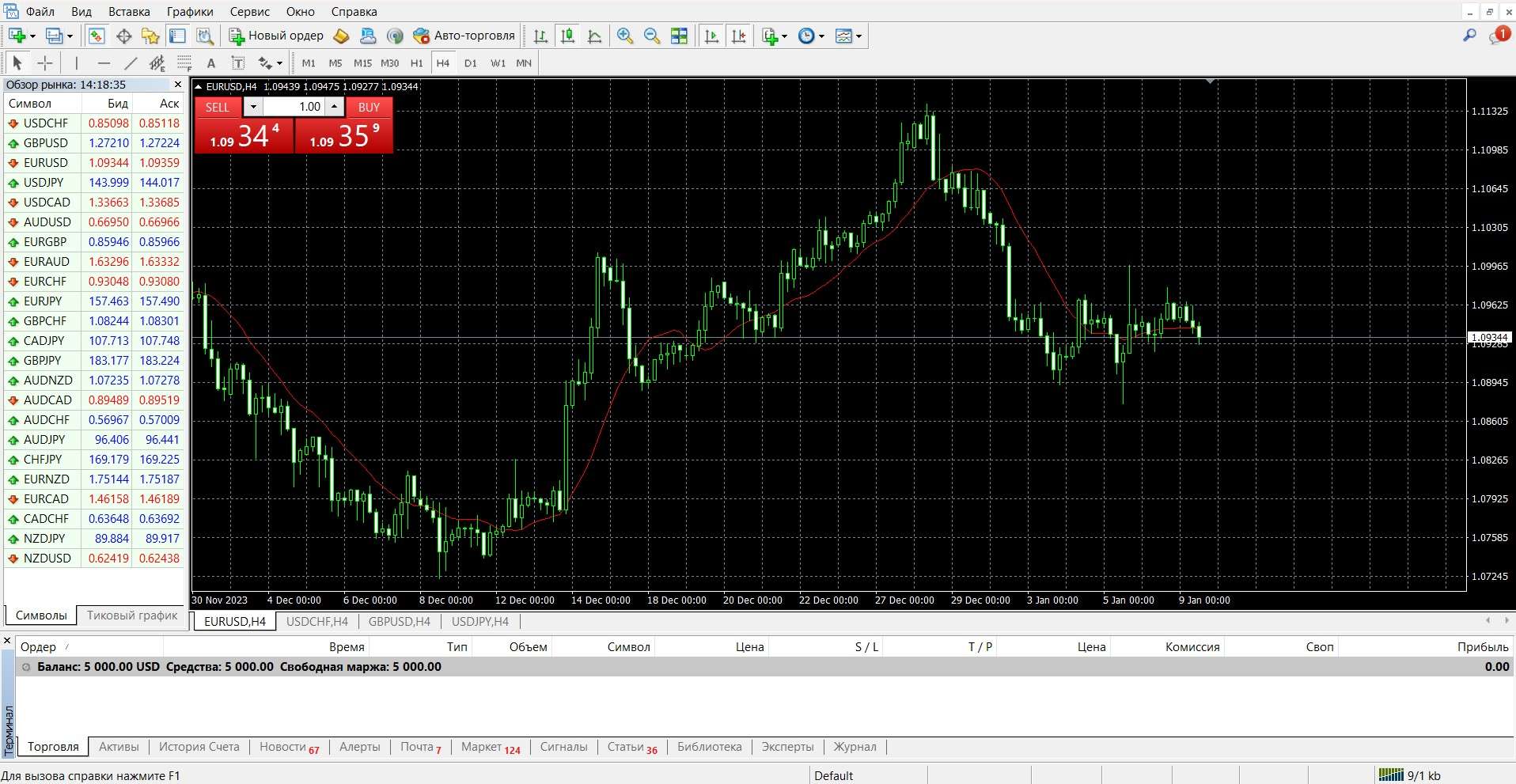This screenshot has height=784, width=1516.
Task: Open the trade volume dropdown on chart
Action: point(253,107)
